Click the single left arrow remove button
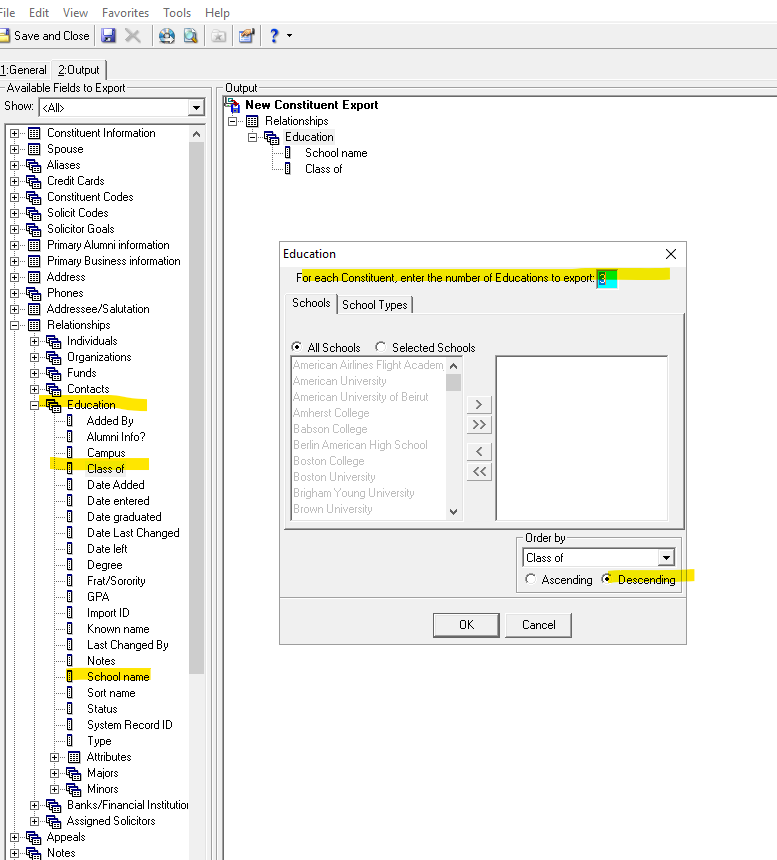This screenshot has width=777, height=860. click(479, 451)
